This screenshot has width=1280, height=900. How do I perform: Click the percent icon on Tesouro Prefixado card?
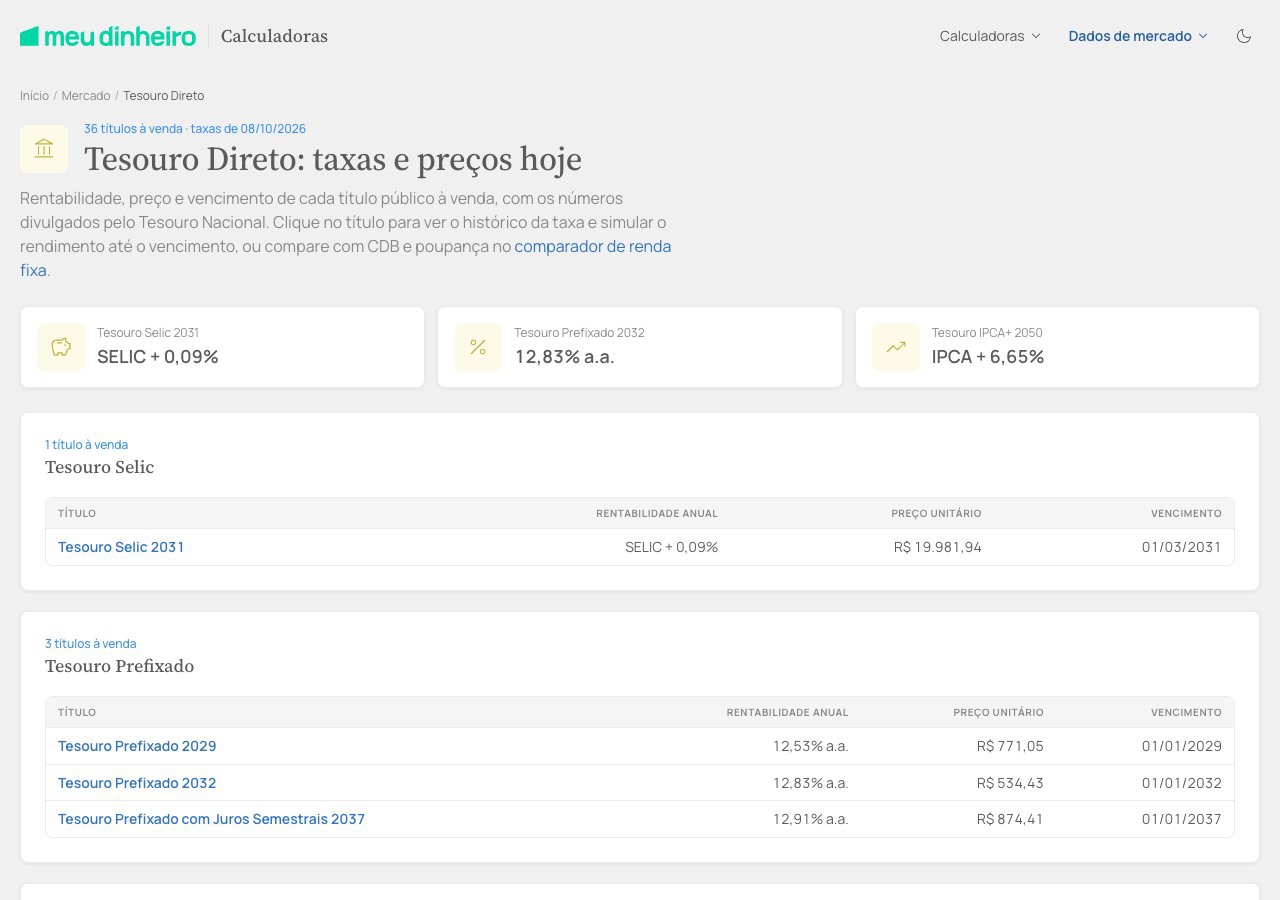coord(478,347)
